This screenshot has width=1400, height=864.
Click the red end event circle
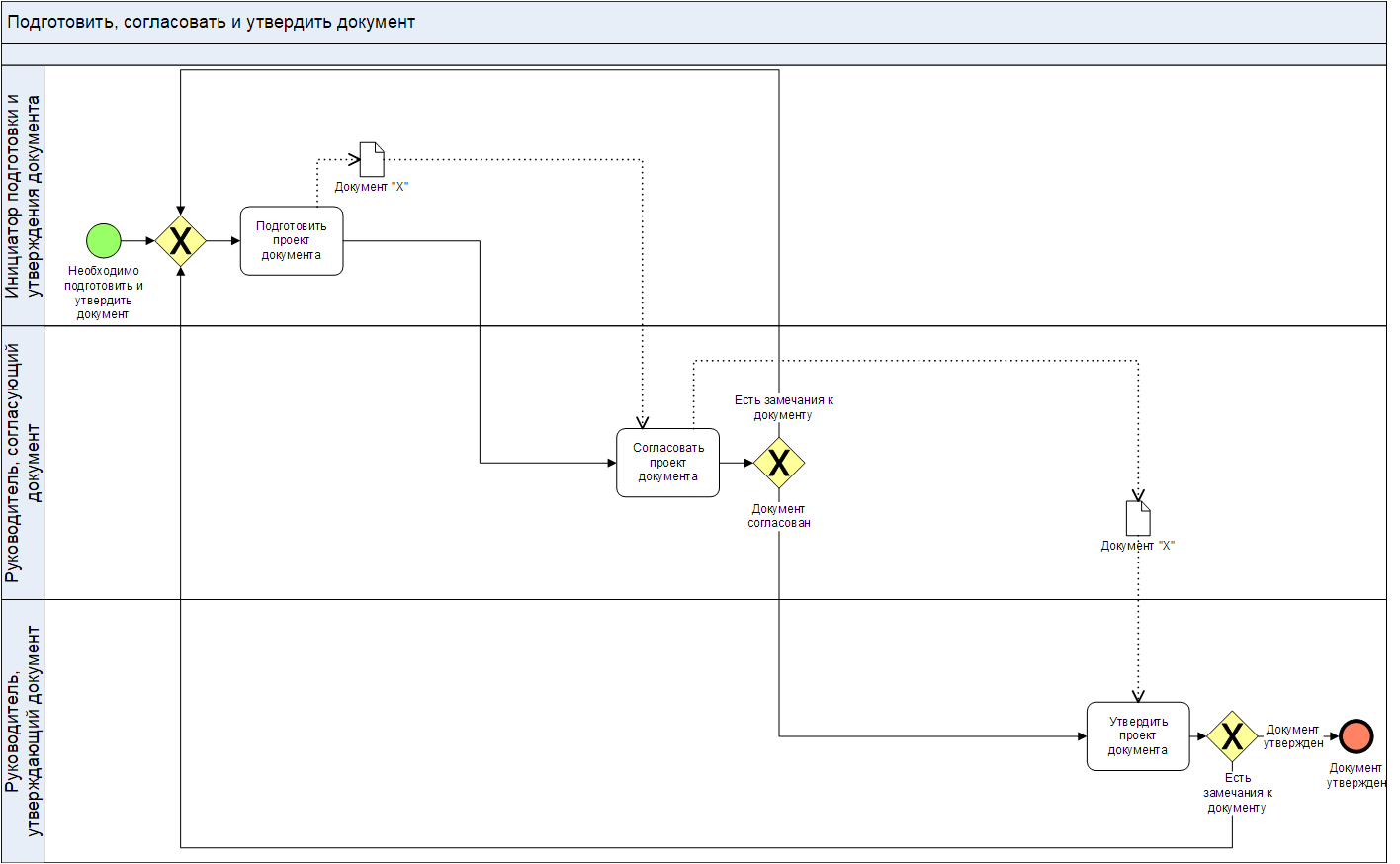[1356, 736]
